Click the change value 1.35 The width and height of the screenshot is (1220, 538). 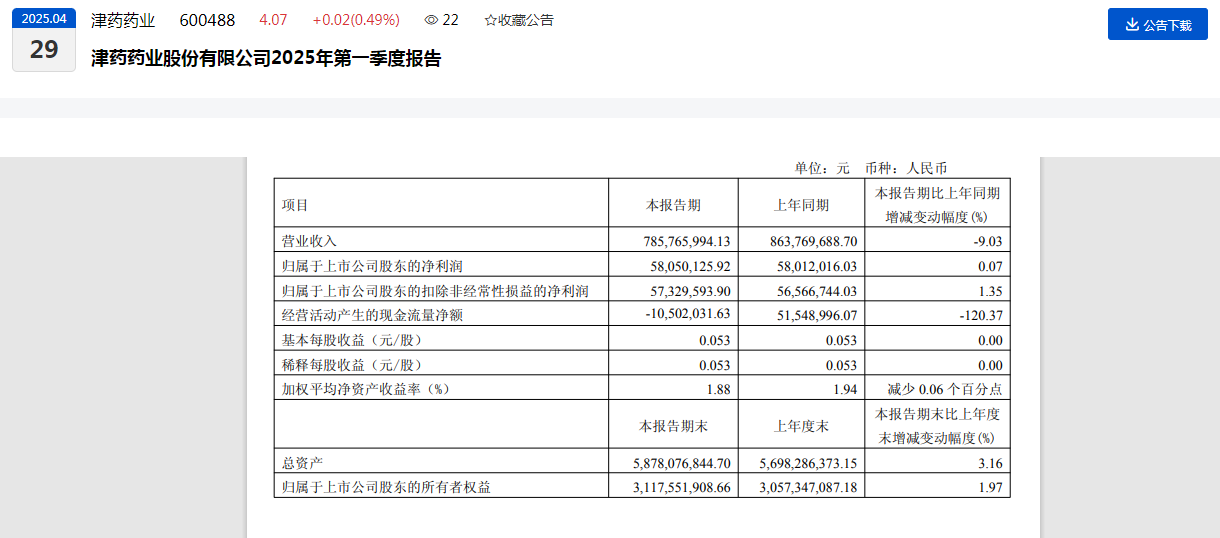pos(991,291)
